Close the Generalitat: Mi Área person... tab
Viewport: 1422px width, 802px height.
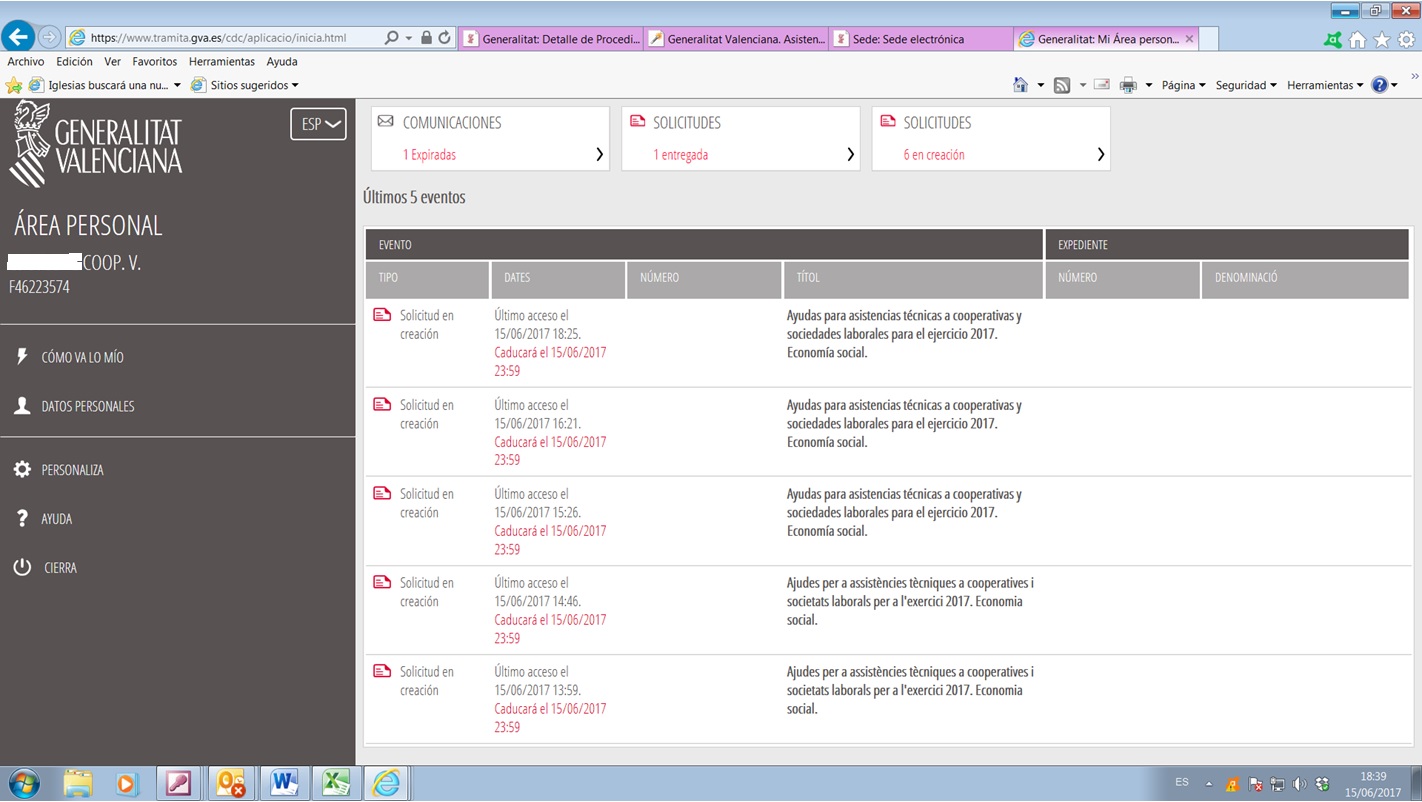[x=1189, y=39]
